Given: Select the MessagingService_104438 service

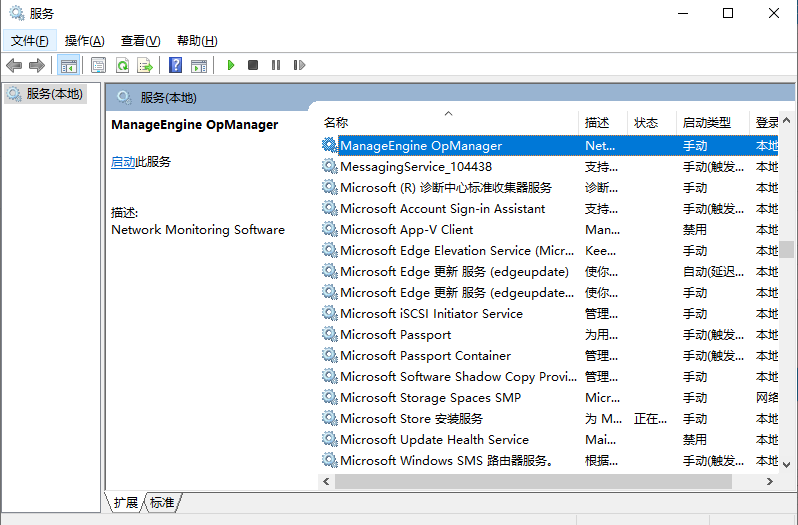Looking at the screenshot, I should click(x=550, y=166).
